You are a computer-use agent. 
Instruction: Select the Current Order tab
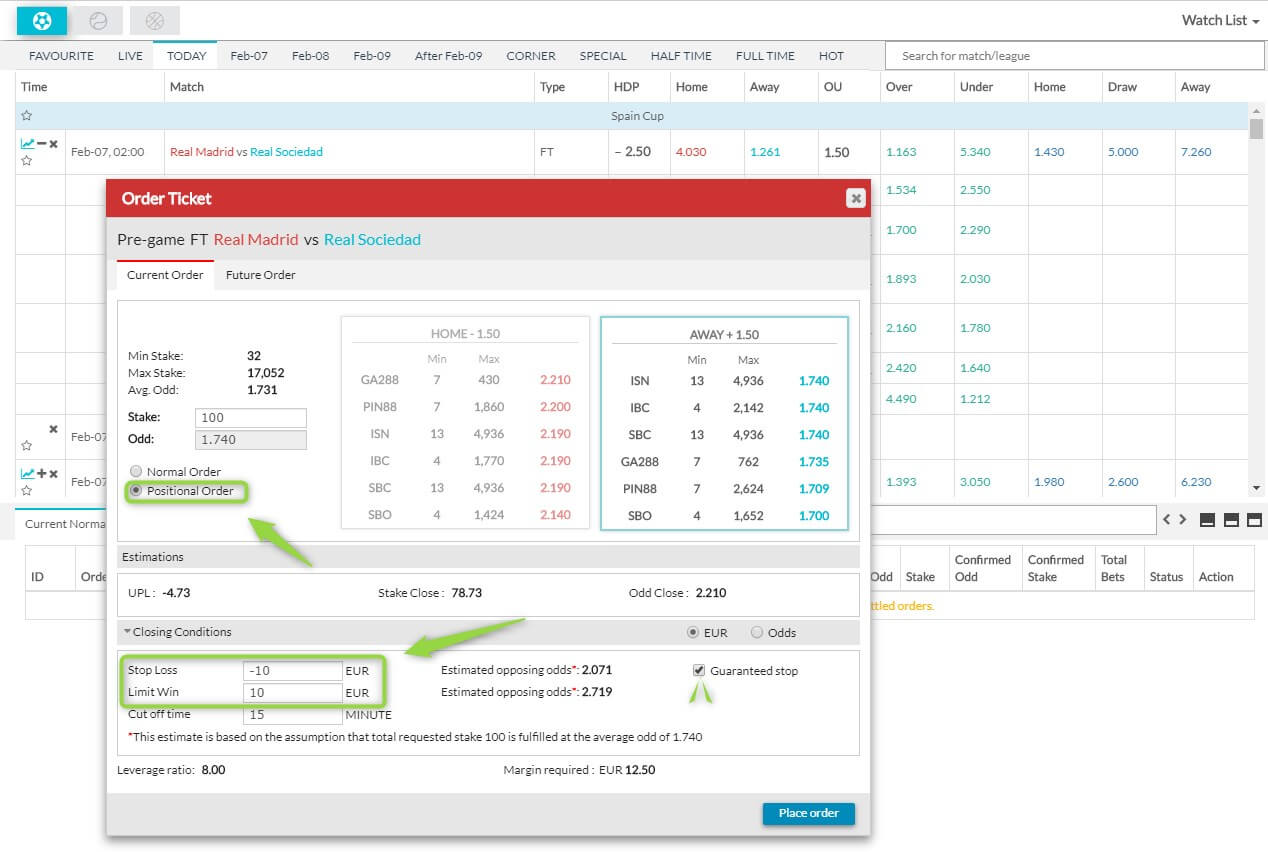(165, 275)
